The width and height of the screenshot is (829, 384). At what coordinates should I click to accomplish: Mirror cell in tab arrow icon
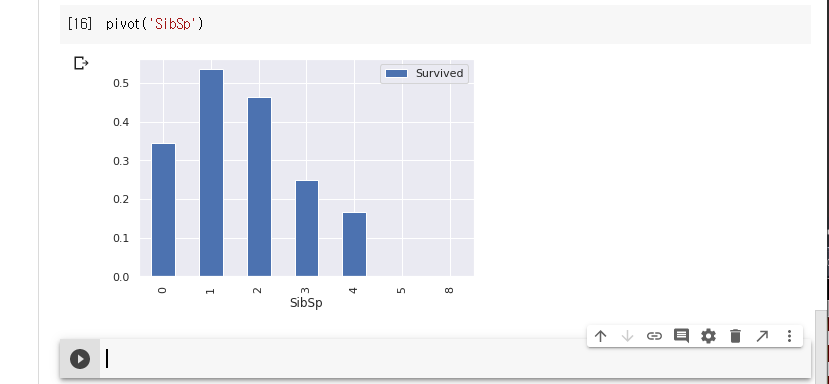(762, 336)
